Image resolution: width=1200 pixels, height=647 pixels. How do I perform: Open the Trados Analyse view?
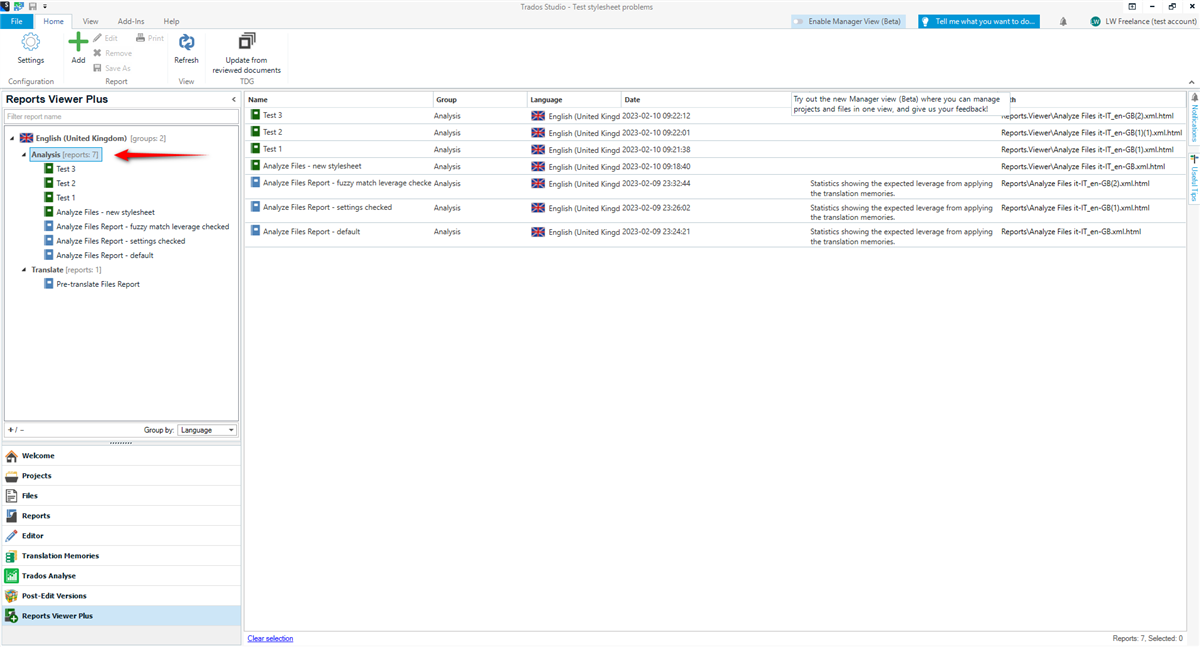(x=60, y=575)
